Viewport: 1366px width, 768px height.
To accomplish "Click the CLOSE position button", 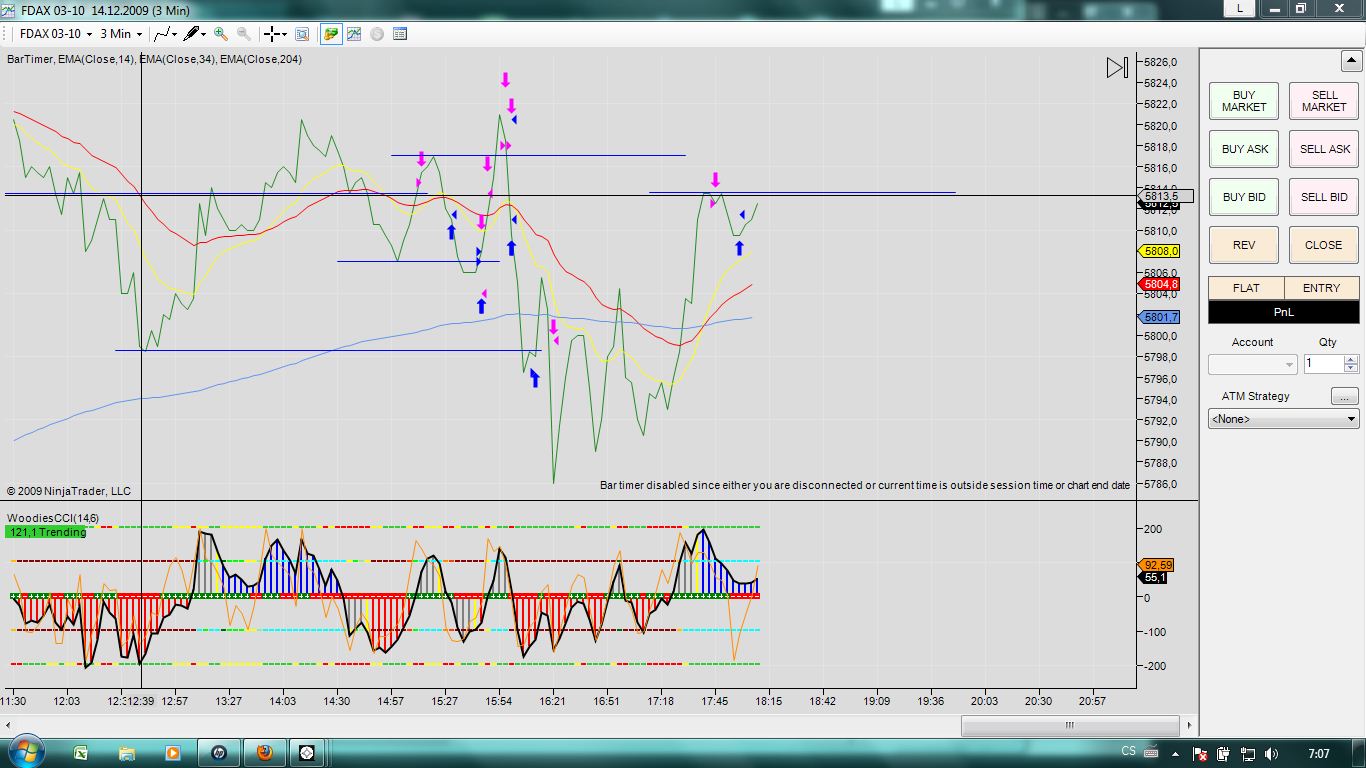I will tap(1323, 245).
